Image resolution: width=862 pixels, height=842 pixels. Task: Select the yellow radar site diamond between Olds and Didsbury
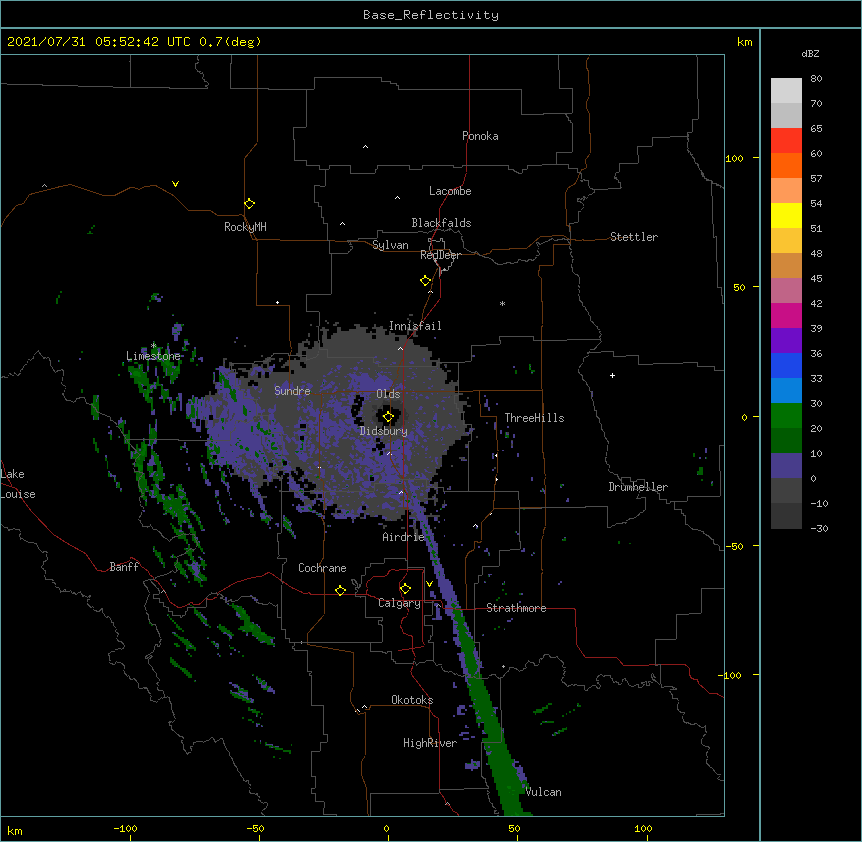coord(388,417)
